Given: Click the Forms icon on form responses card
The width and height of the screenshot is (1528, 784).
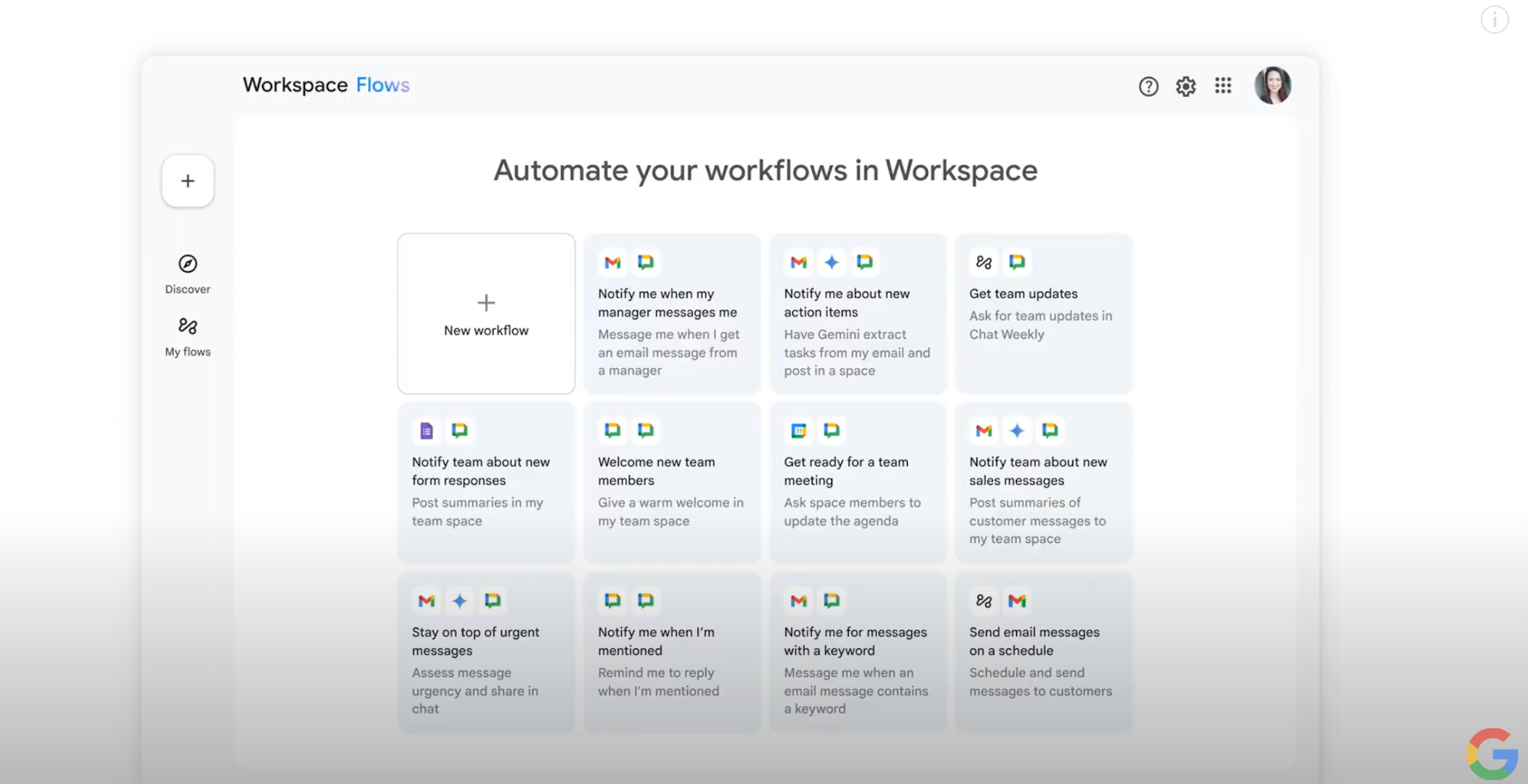Looking at the screenshot, I should coord(426,431).
